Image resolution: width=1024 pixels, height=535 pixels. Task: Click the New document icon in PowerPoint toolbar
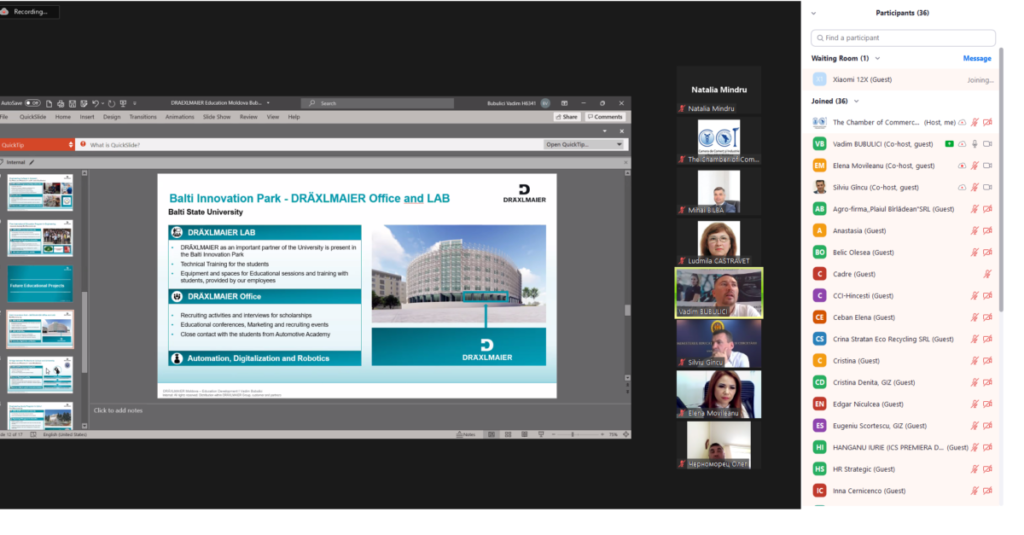[x=49, y=103]
